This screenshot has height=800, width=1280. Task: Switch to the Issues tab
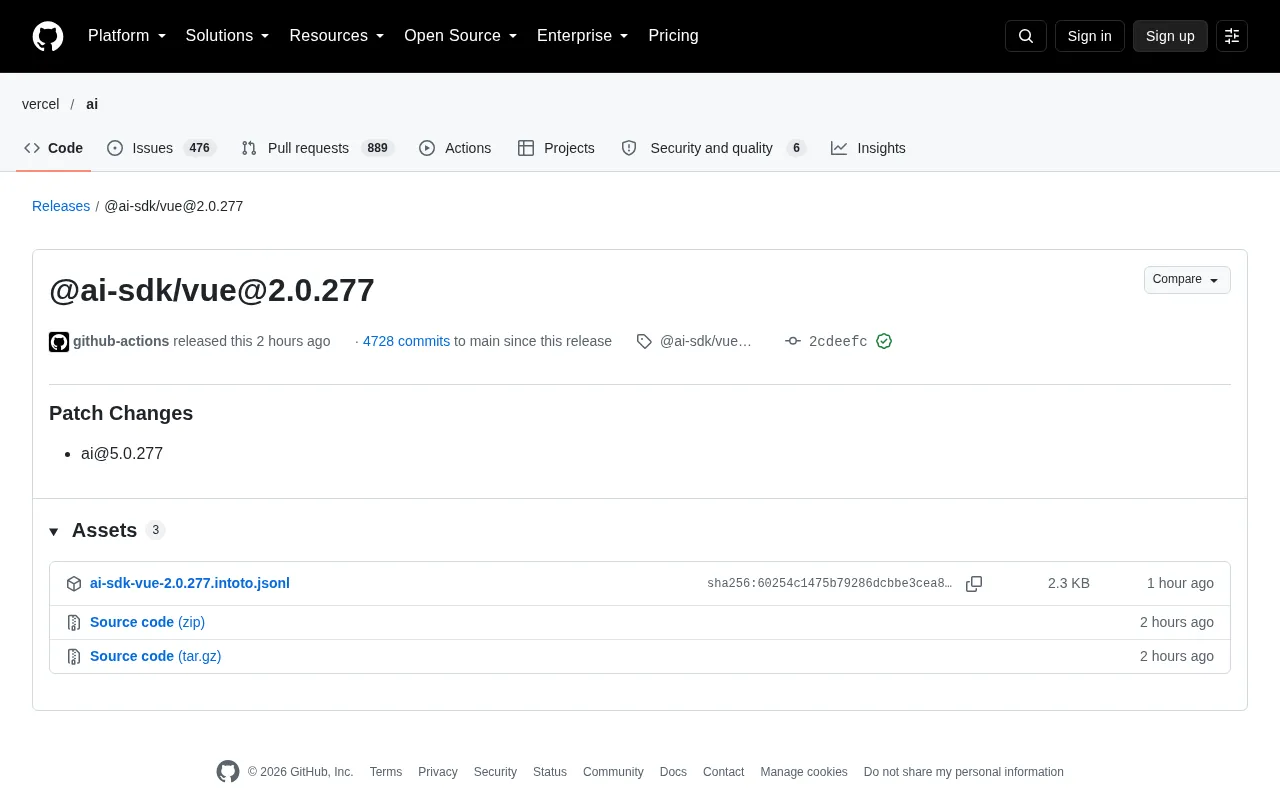coord(162,148)
